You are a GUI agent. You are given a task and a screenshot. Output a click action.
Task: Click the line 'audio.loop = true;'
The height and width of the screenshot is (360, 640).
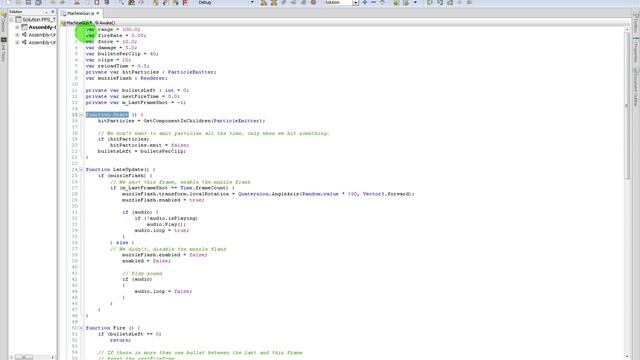pos(162,230)
